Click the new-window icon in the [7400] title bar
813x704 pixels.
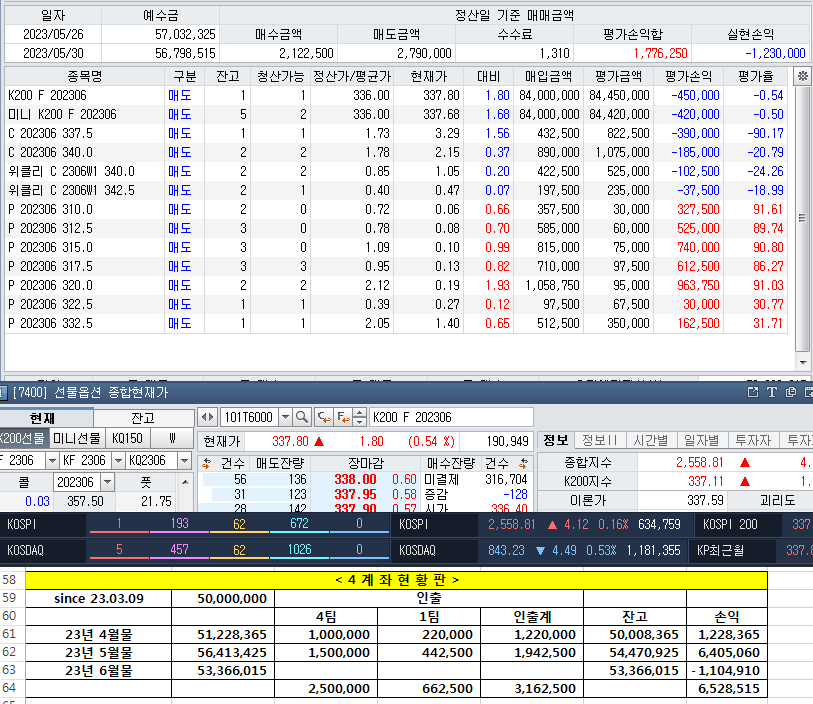pyautogui.click(x=753, y=391)
